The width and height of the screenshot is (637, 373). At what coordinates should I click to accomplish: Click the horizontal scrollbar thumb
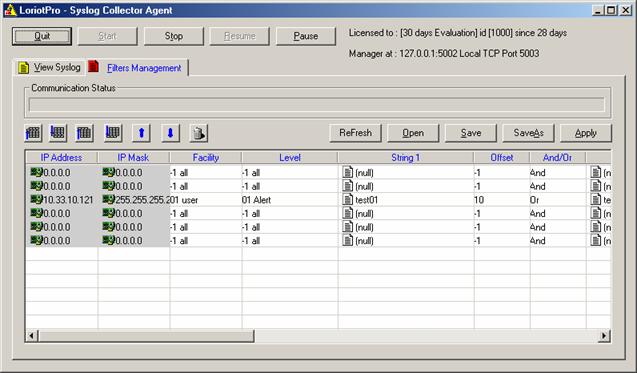point(147,336)
